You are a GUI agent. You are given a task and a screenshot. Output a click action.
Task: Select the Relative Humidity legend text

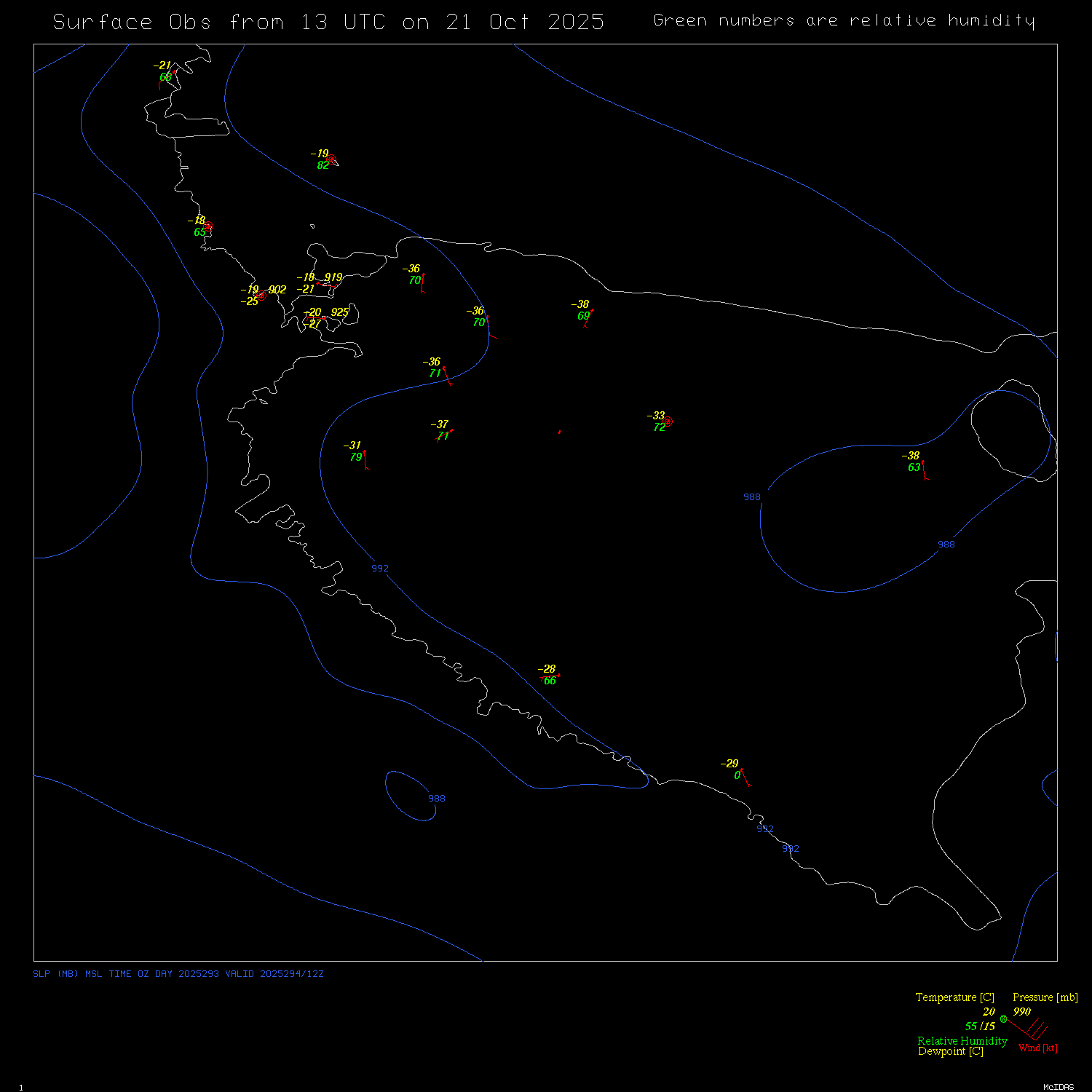[x=962, y=1041]
